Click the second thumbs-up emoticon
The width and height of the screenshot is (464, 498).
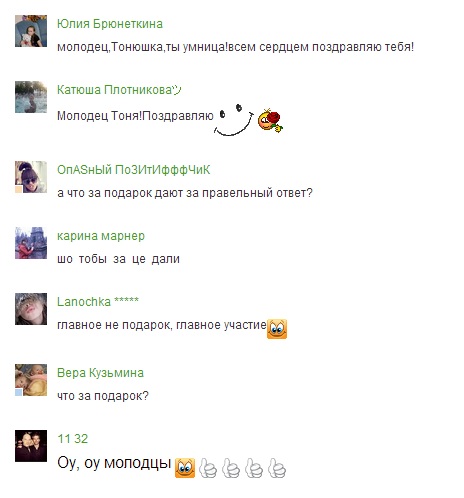point(231,468)
